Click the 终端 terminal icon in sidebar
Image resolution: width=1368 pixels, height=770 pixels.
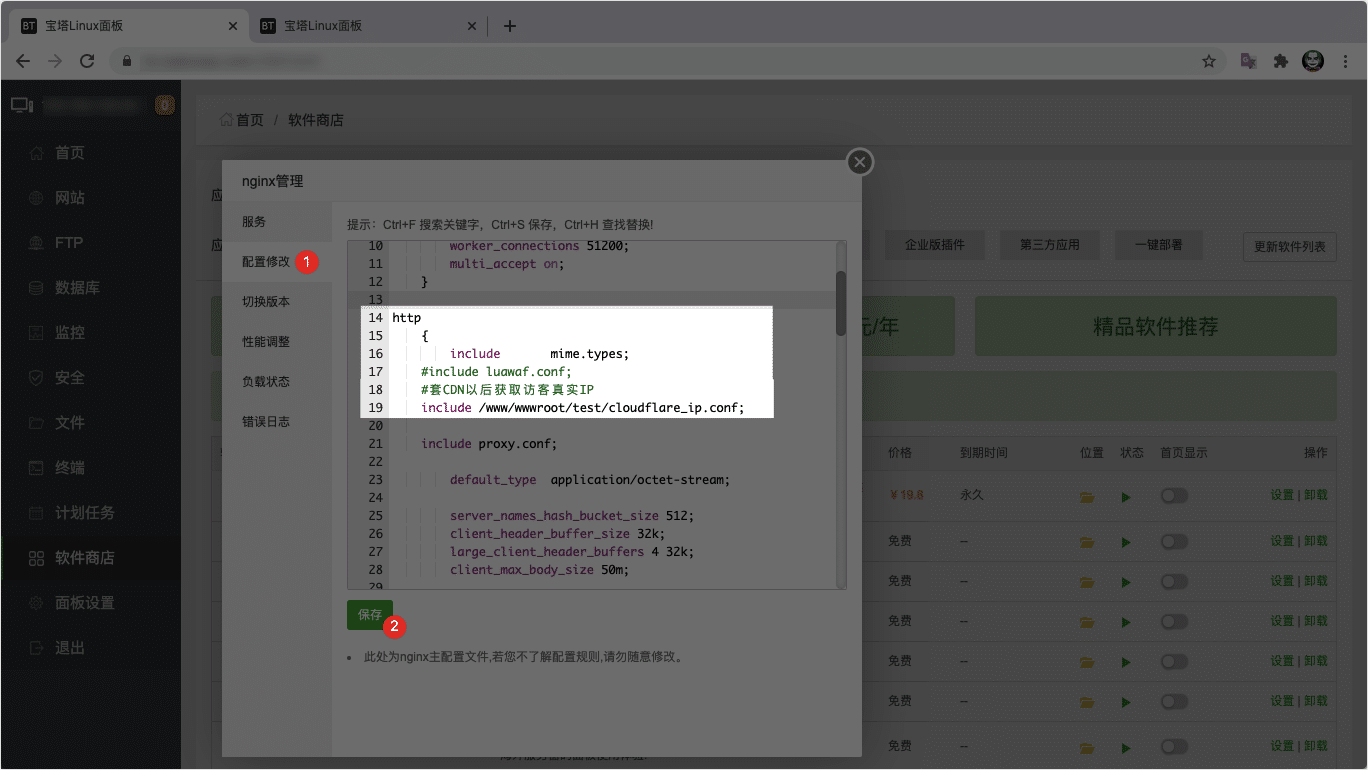(x=36, y=468)
